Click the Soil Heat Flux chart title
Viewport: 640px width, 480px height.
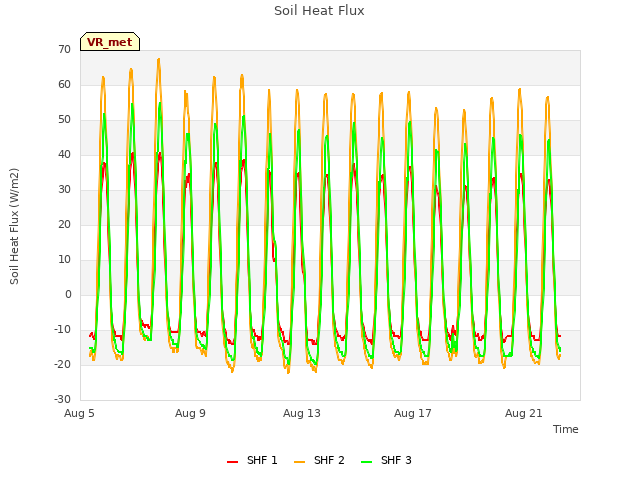point(319,11)
